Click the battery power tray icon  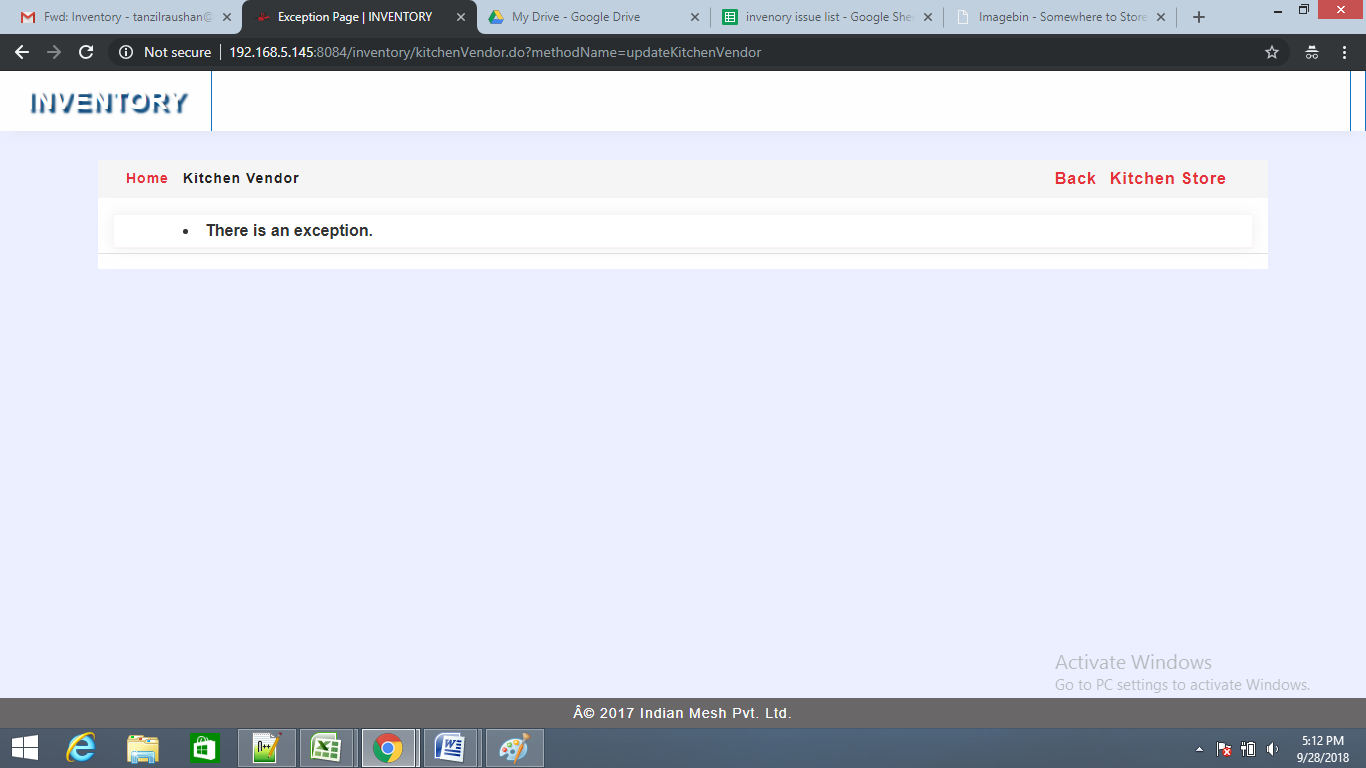(1248, 749)
